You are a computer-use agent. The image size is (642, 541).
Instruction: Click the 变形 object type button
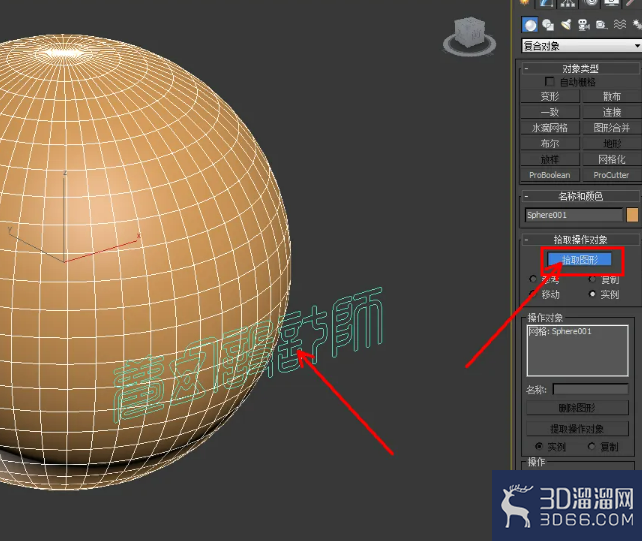550,97
